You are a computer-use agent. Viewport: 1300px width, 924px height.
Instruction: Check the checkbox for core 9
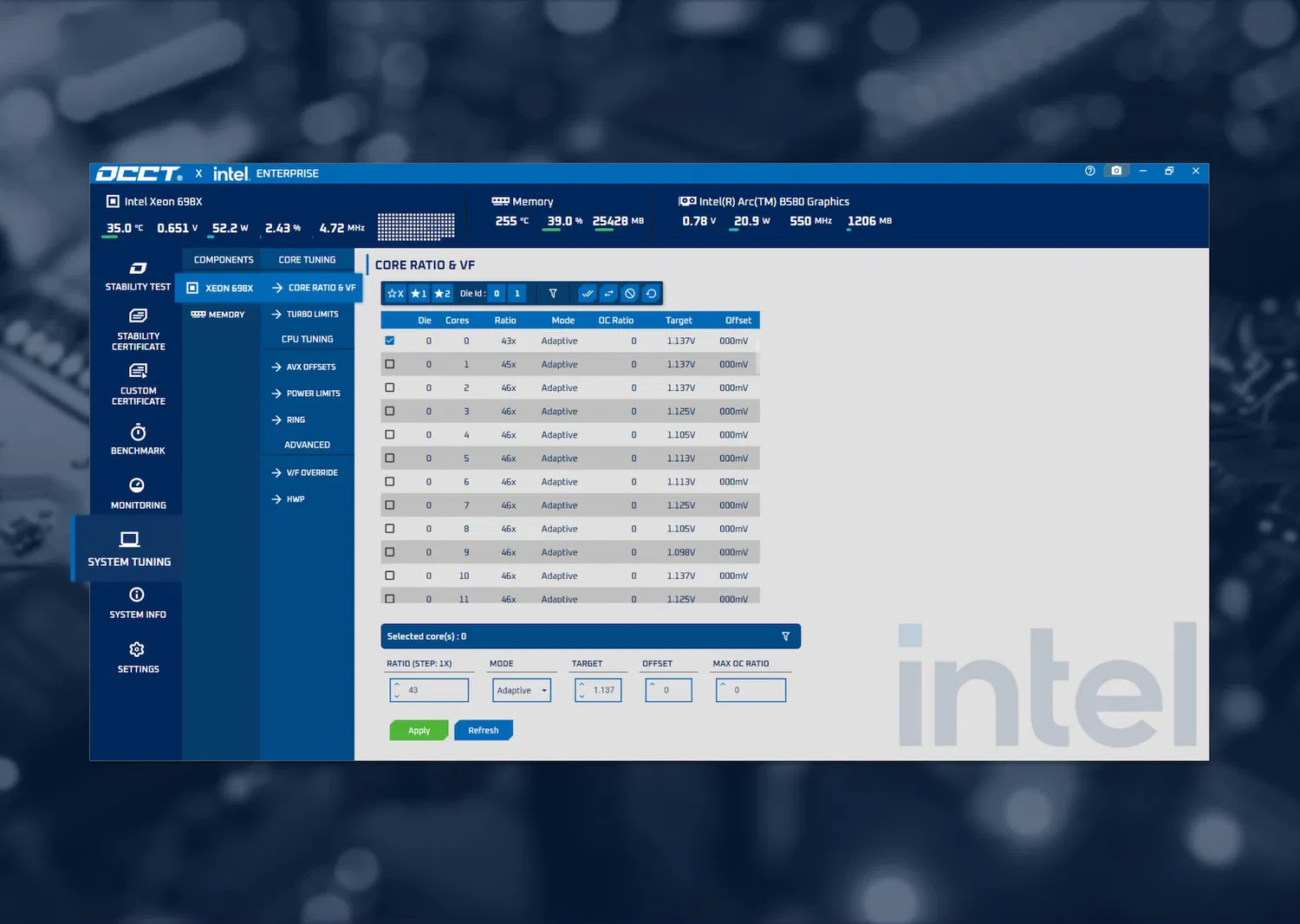[390, 551]
